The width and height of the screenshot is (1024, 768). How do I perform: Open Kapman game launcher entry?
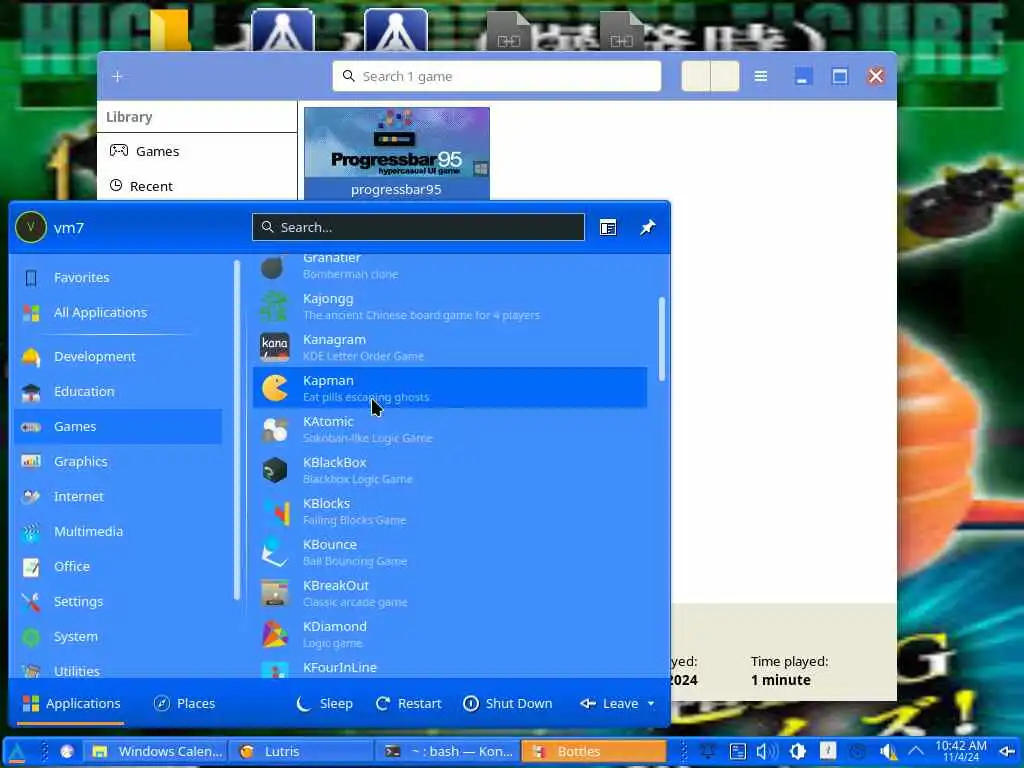(450, 388)
